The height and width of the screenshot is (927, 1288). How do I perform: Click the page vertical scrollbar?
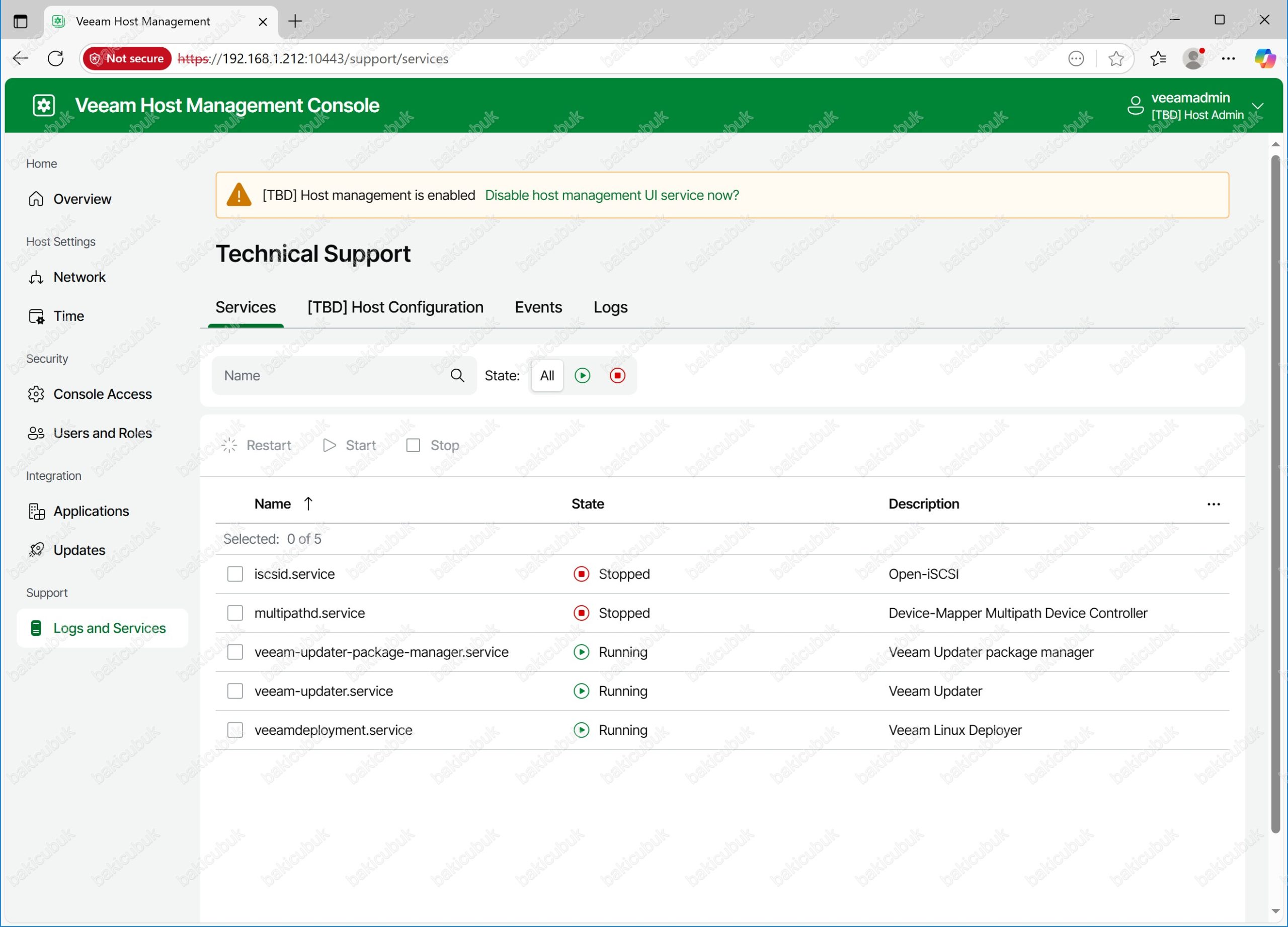1275,494
